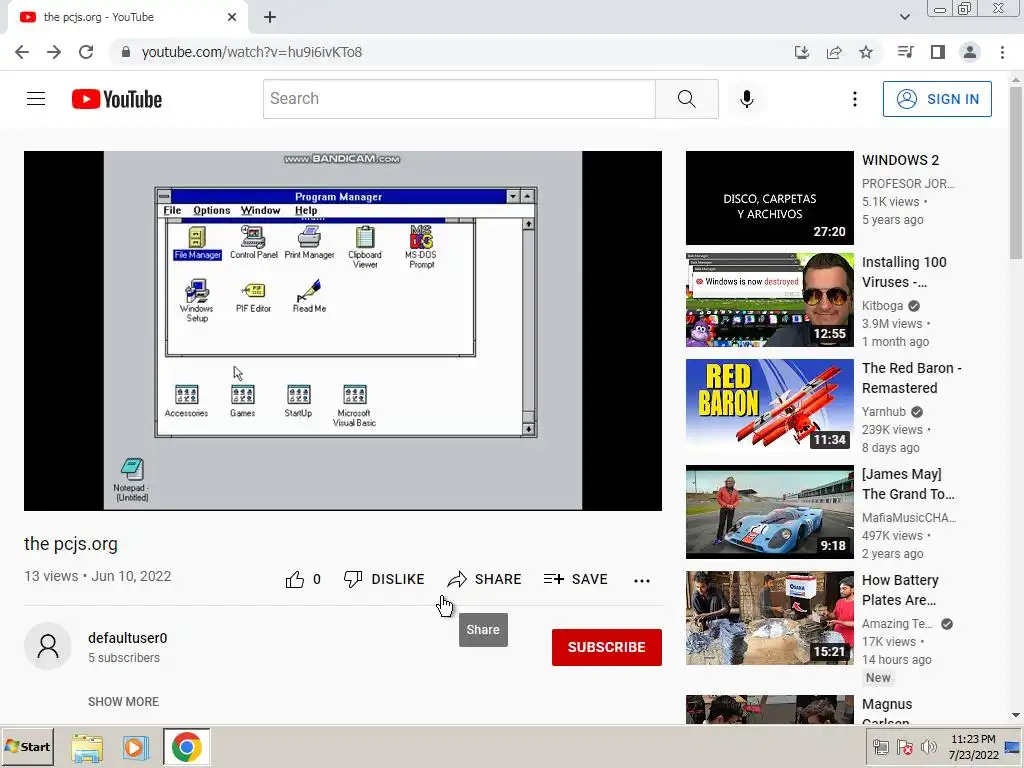Open the James May Grand Tour thumbnail
The height and width of the screenshot is (768, 1024).
pos(769,511)
